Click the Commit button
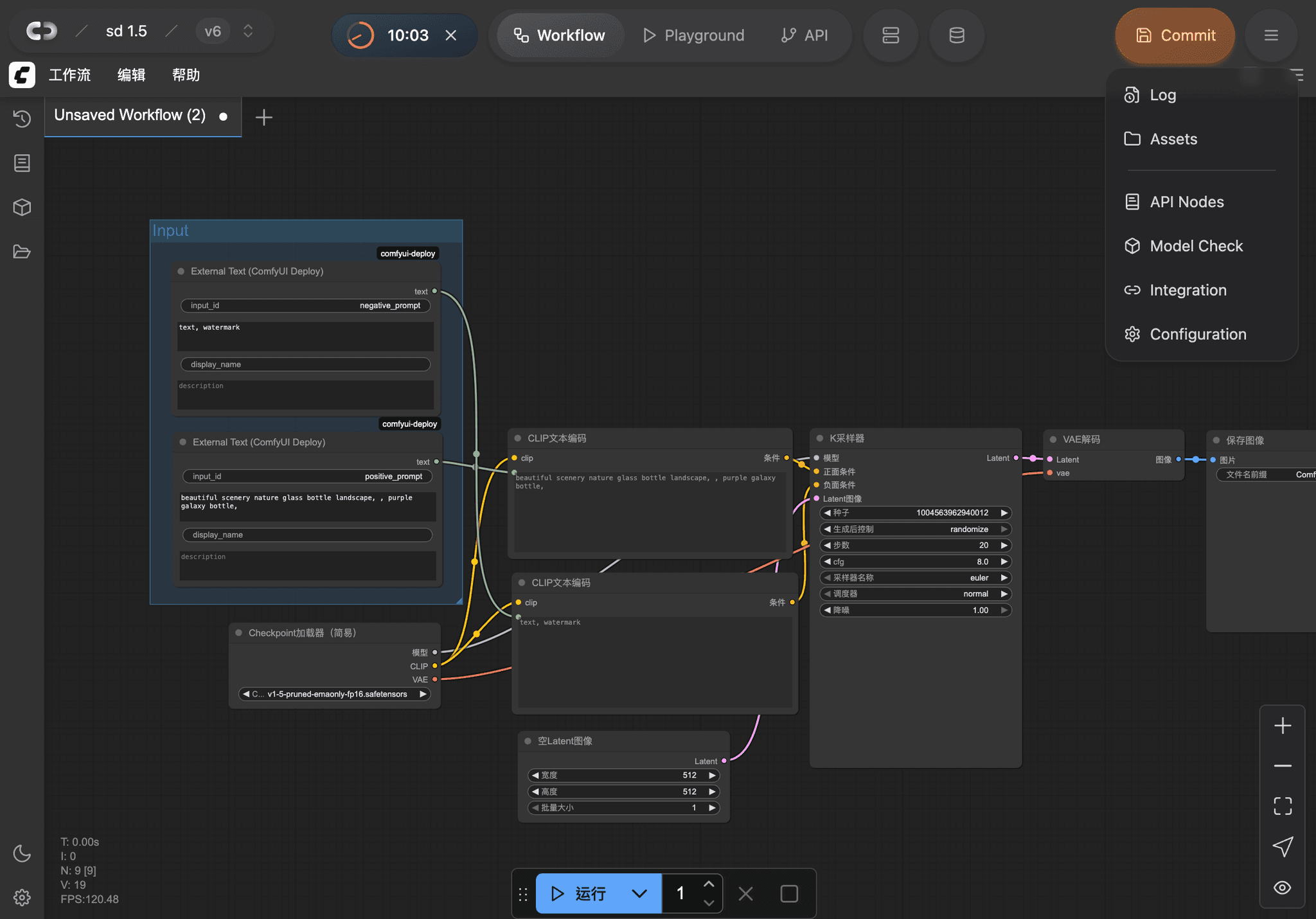Screen dimensions: 1316x919 pyautogui.click(x=1175, y=35)
